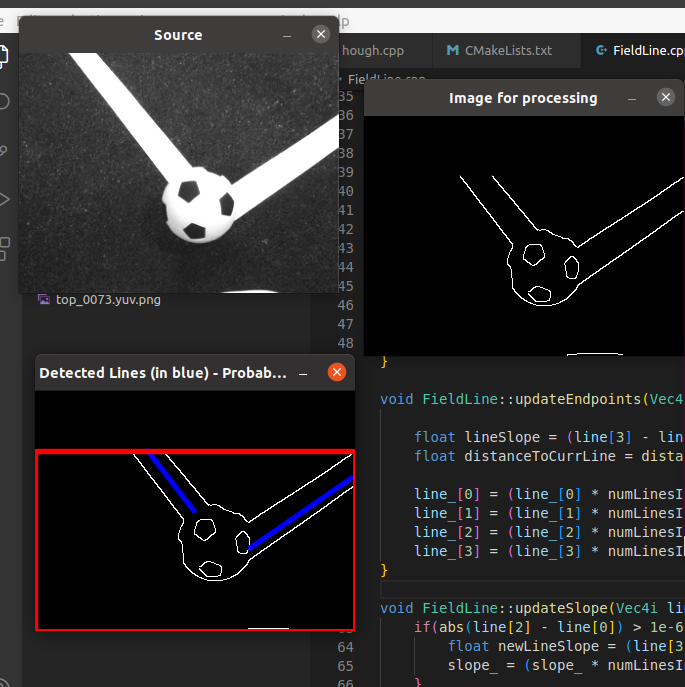Close the Image for processing window

[666, 98]
